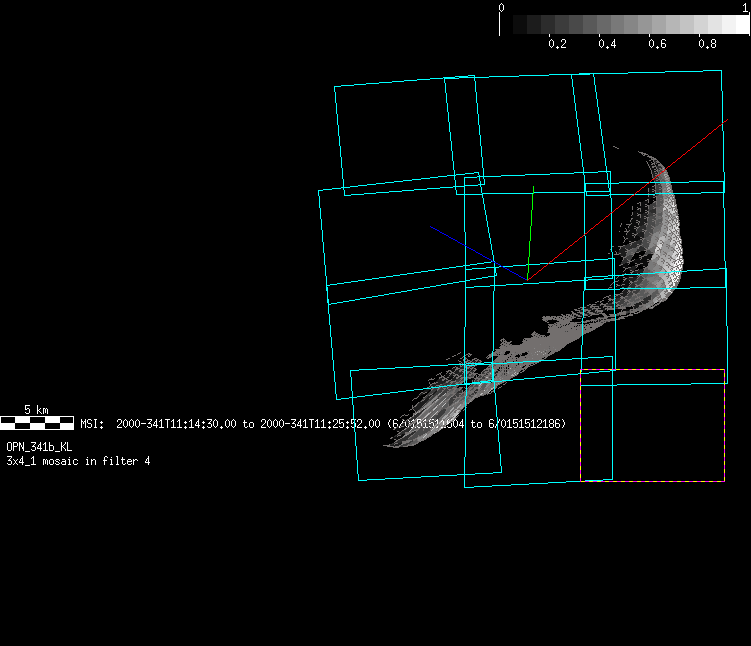This screenshot has width=751, height=646.
Task: Click the red highlighted spot on asteroid
Action: 660,174
